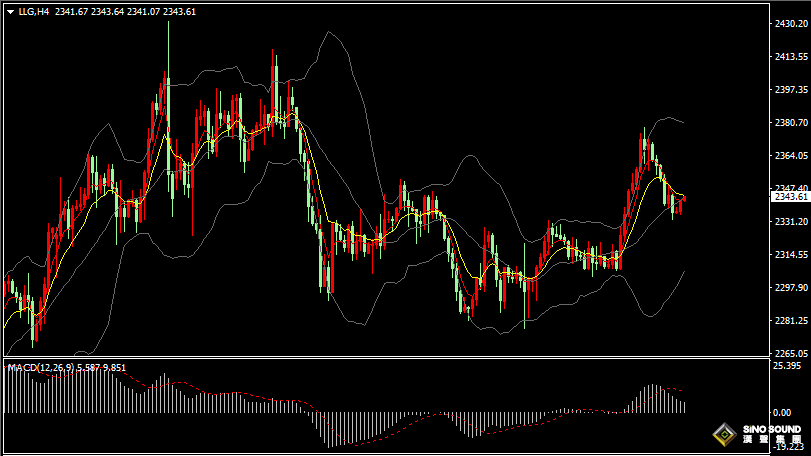Click the current price tag 2343.61
Image resolution: width=811 pixels, height=456 pixels.
(790, 197)
